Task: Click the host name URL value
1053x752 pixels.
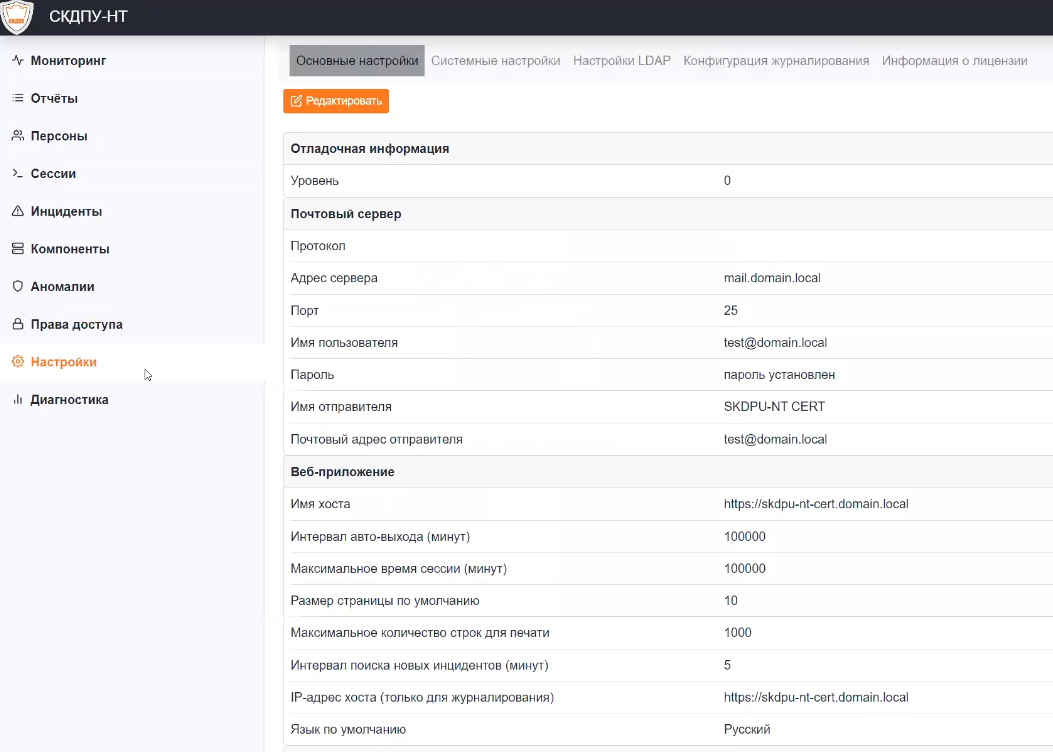Action: [x=816, y=504]
